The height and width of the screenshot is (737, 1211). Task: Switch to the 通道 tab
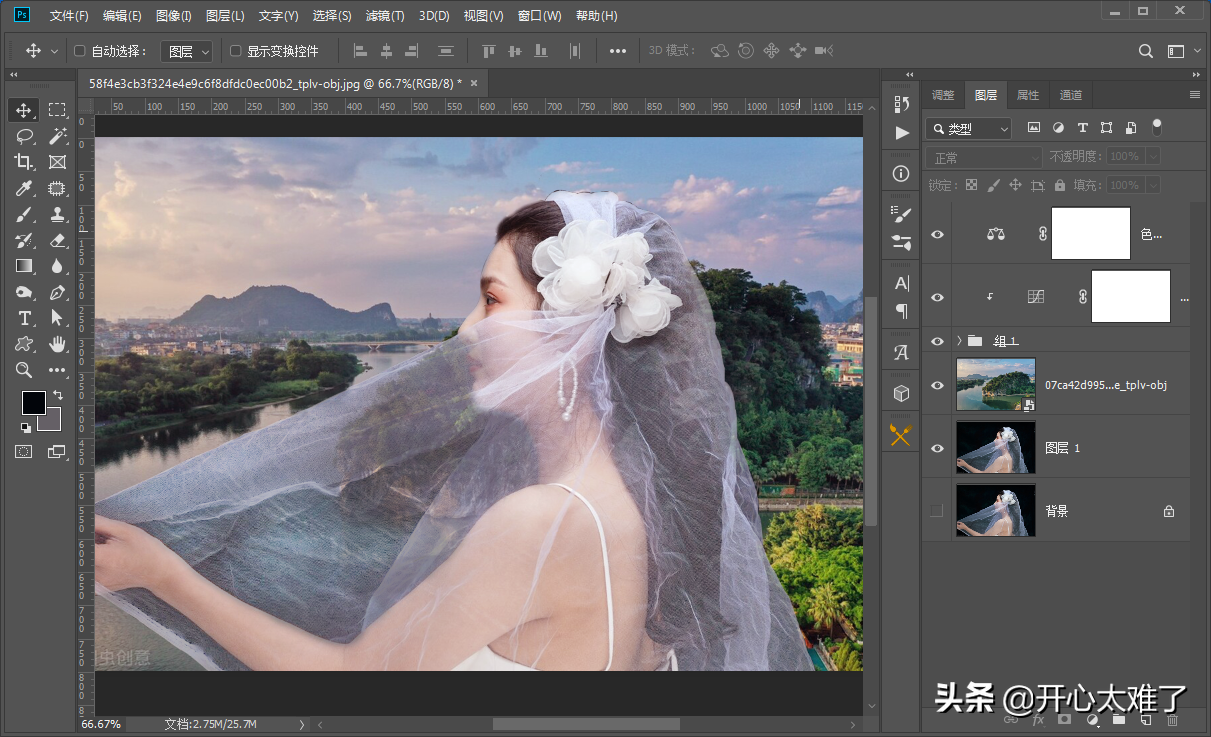(1071, 95)
